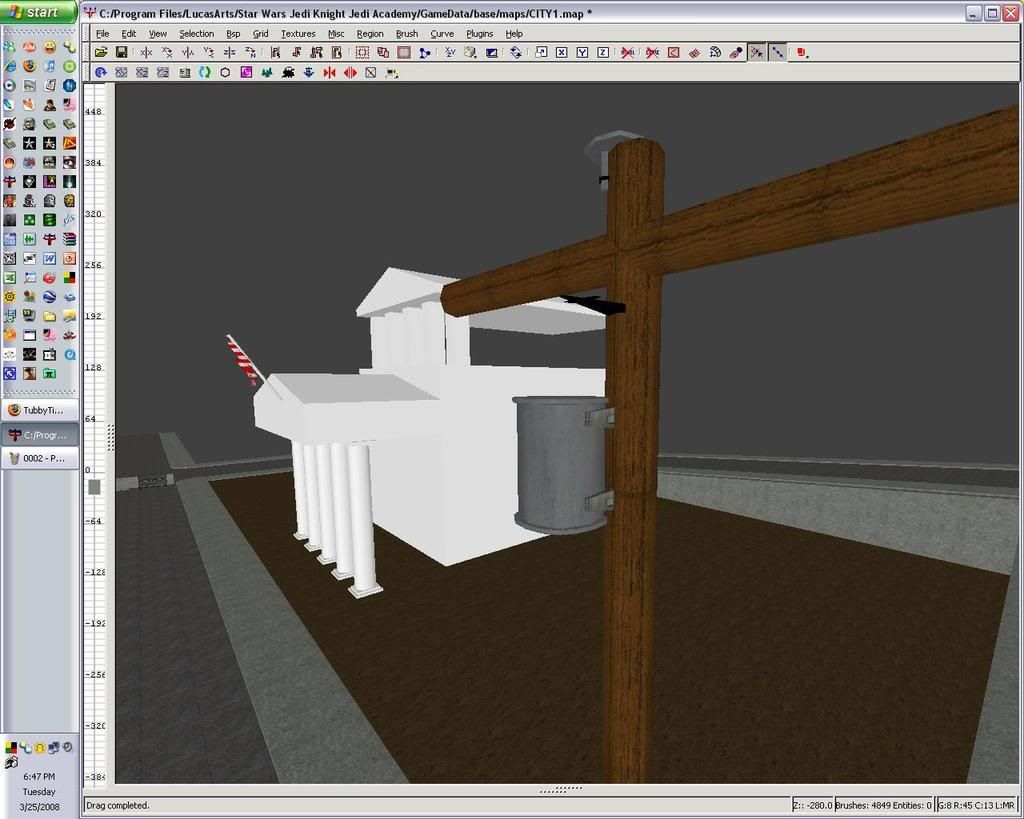Click the 'Drag completed.' status text
The height and width of the screenshot is (819, 1024).
[x=118, y=805]
